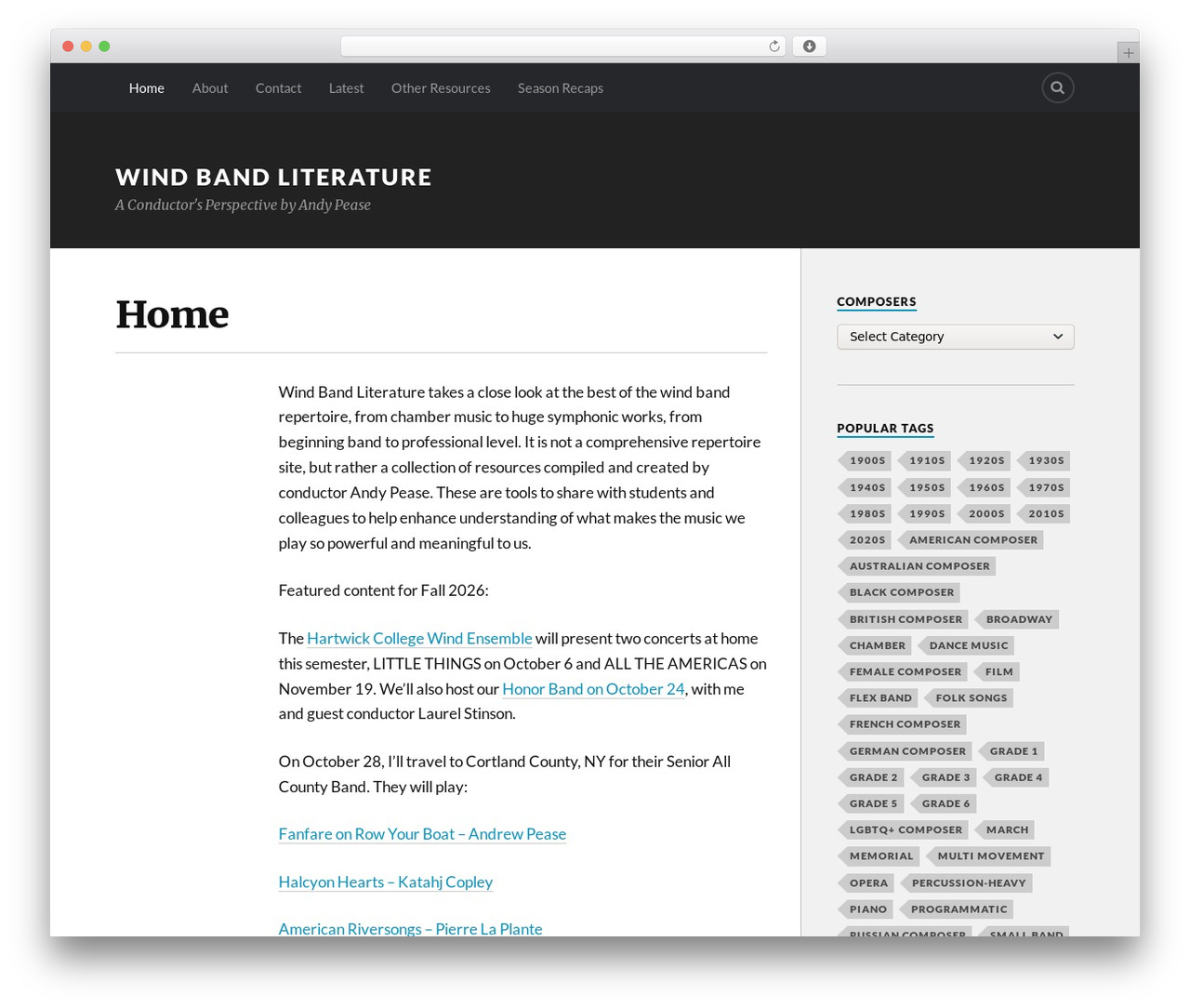Select the Australian Composer tag
The image size is (1190, 1008).
point(917,565)
